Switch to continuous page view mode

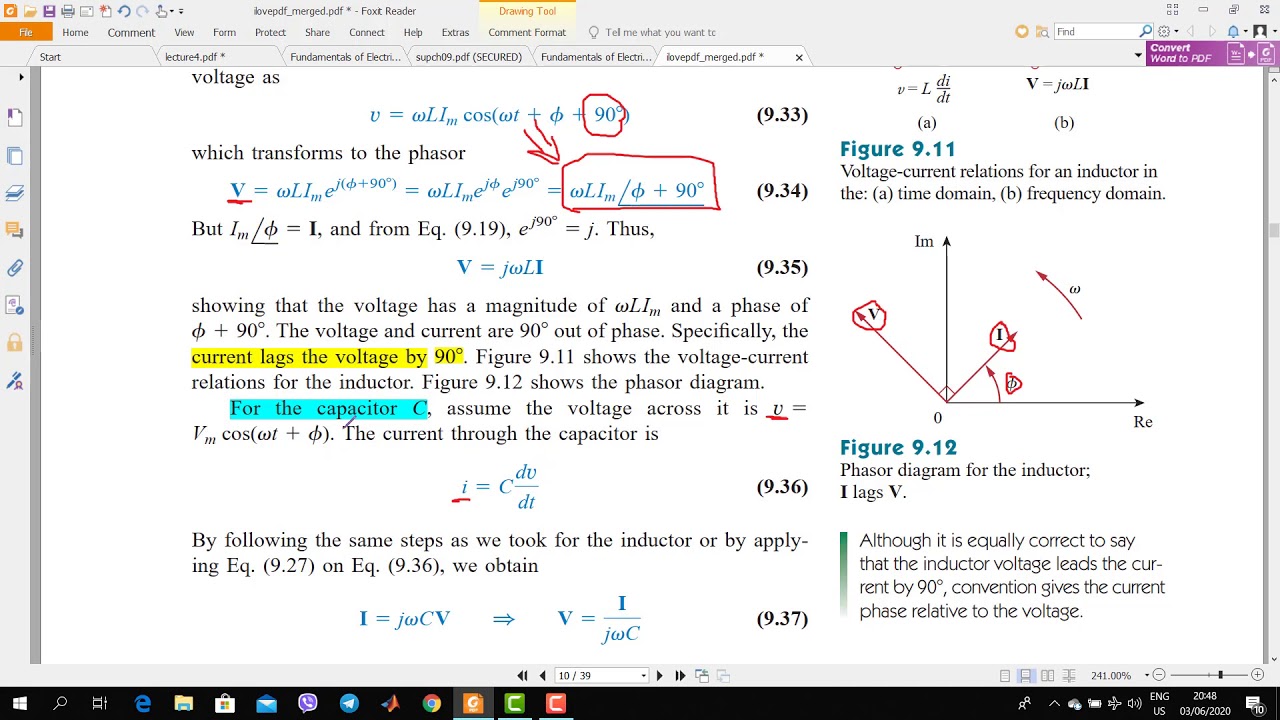tap(1026, 676)
